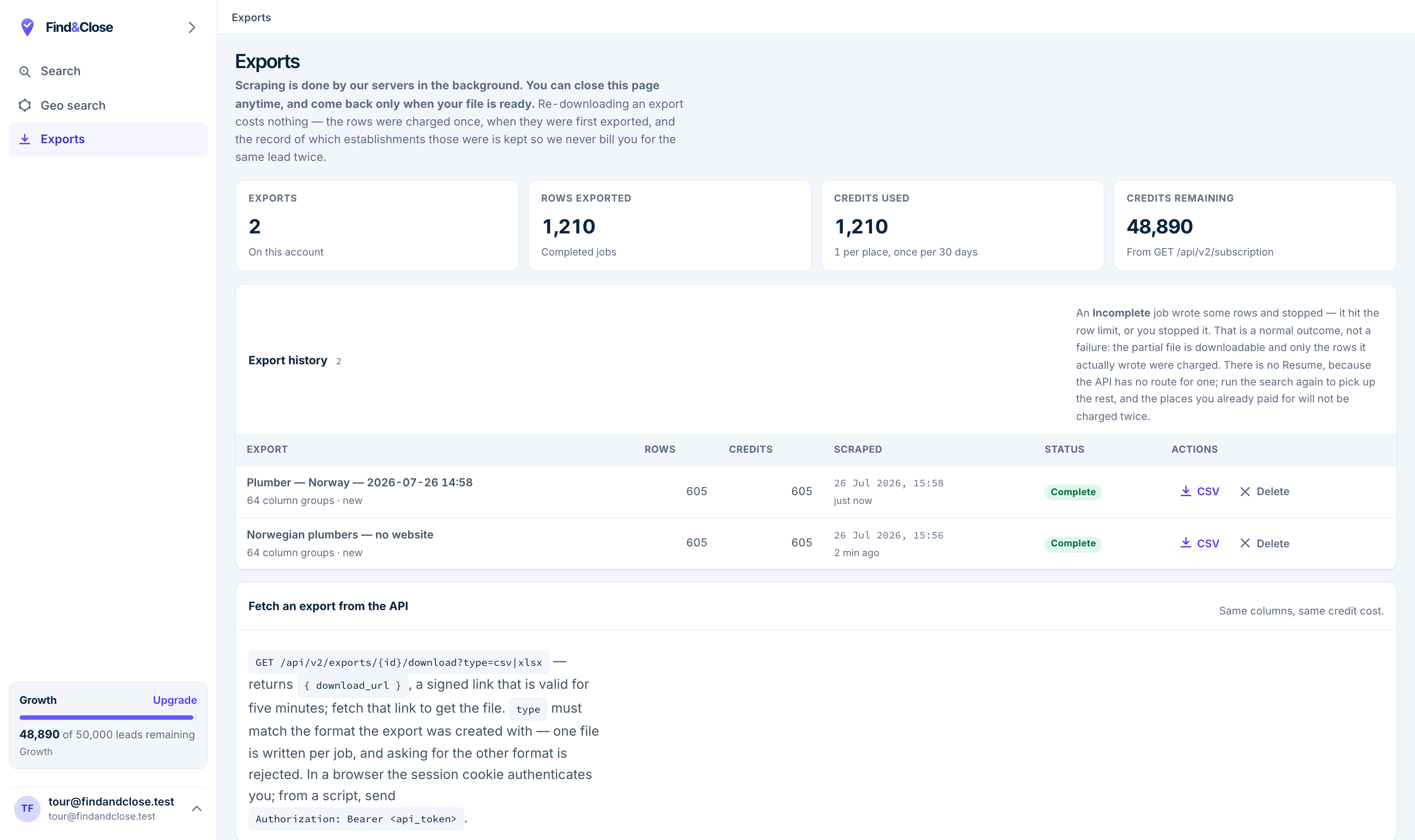Click the X icon on Norwegian plumbers row
Image resolution: width=1415 pixels, height=840 pixels.
[x=1245, y=543]
